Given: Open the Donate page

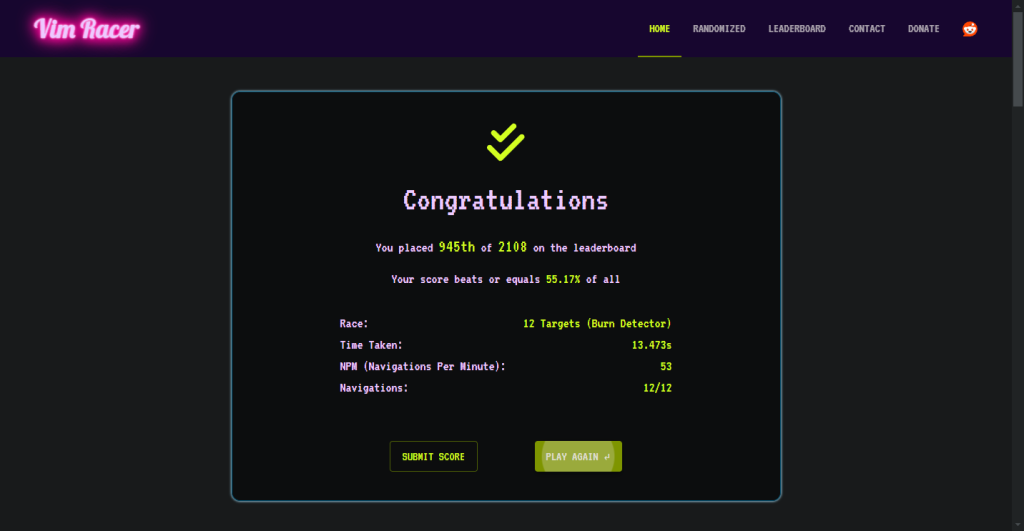Looking at the screenshot, I should pyautogui.click(x=923, y=29).
